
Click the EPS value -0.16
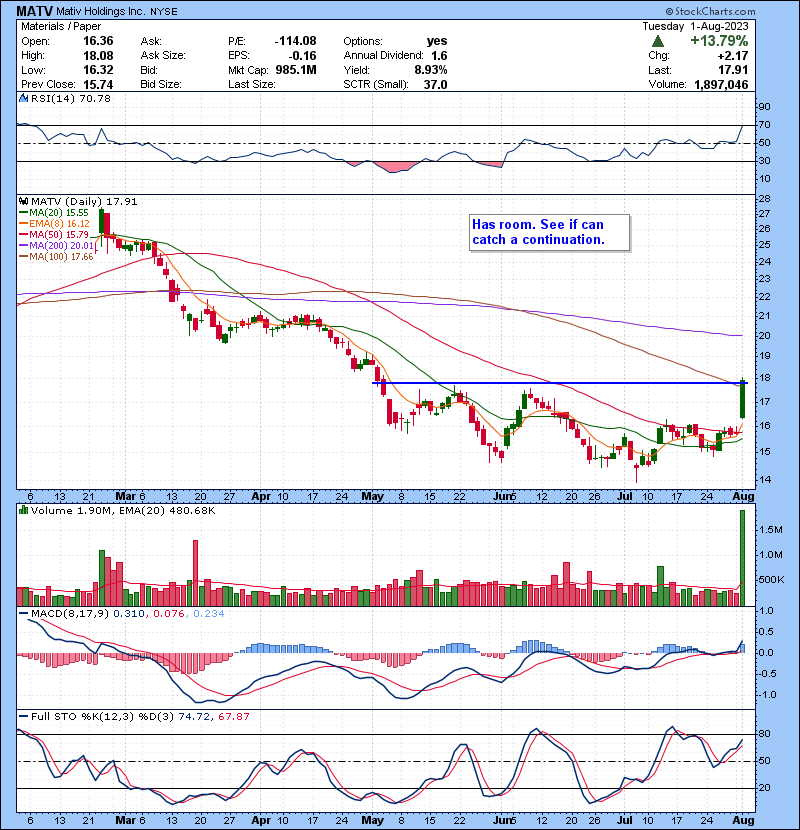pos(302,56)
